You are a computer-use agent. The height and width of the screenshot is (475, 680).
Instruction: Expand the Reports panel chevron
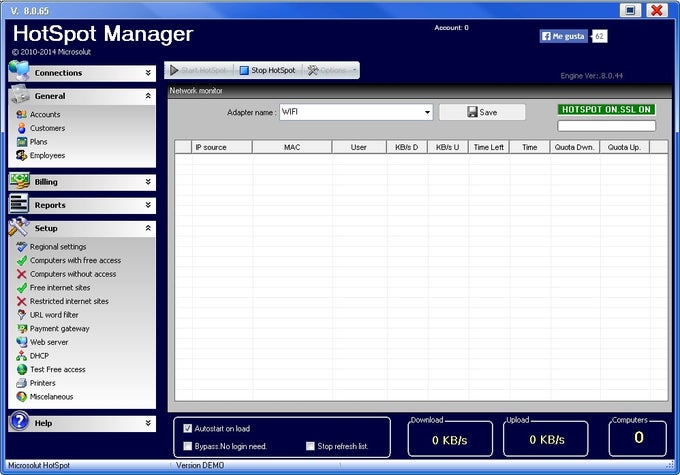[x=148, y=205]
